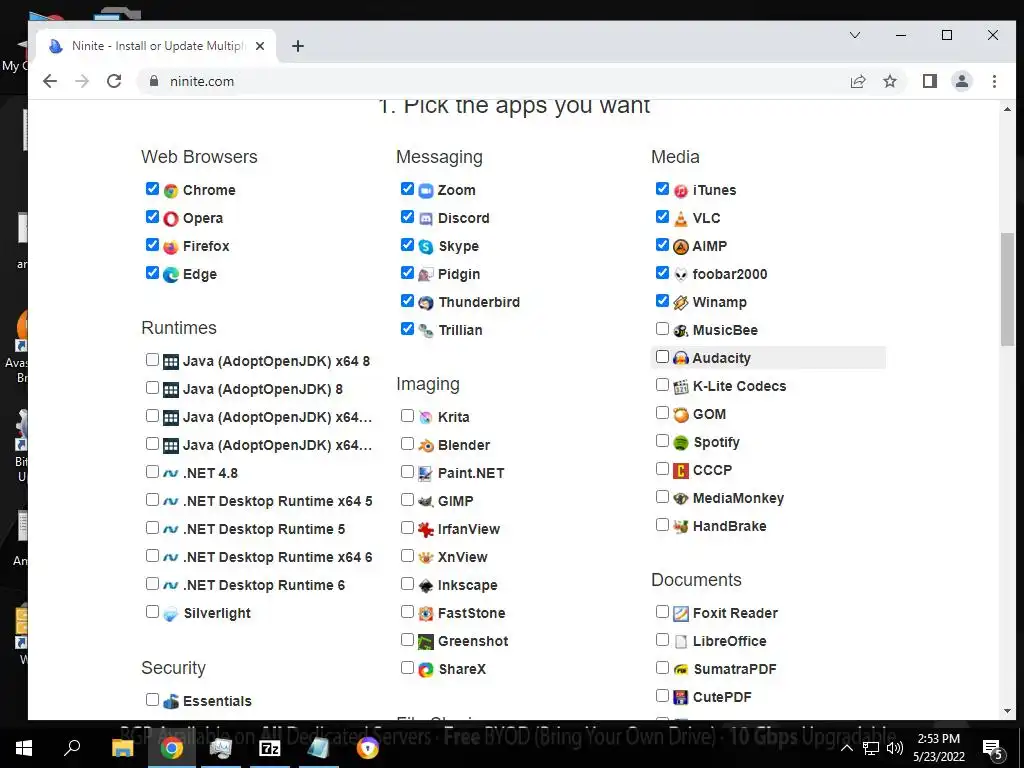Check the Krita checkbox
This screenshot has height=768, width=1024.
click(407, 415)
